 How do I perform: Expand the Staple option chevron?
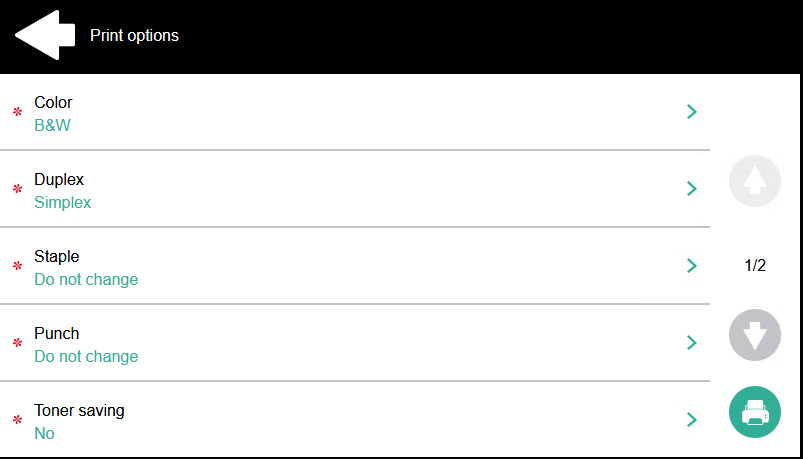[691, 266]
